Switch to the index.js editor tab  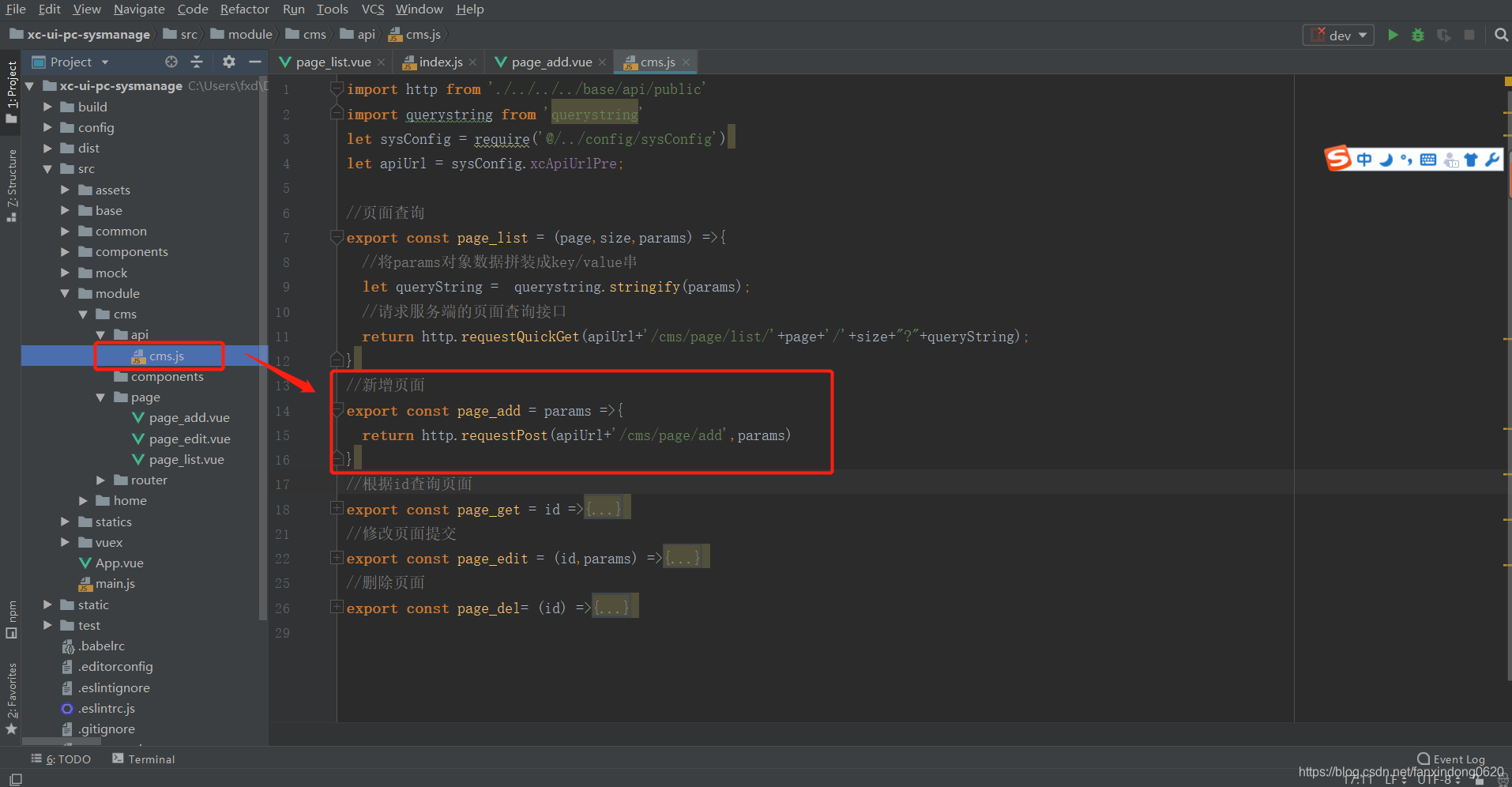440,62
